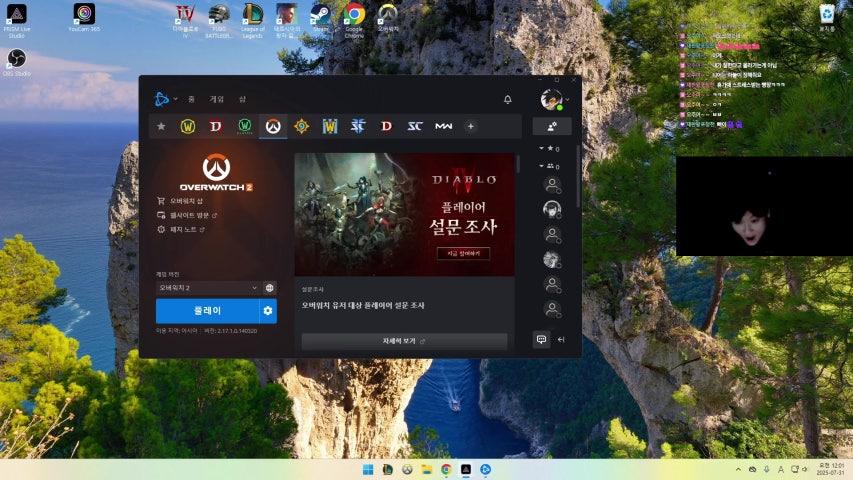
Task: Select the green WoW Classic tab
Action: (x=245, y=126)
